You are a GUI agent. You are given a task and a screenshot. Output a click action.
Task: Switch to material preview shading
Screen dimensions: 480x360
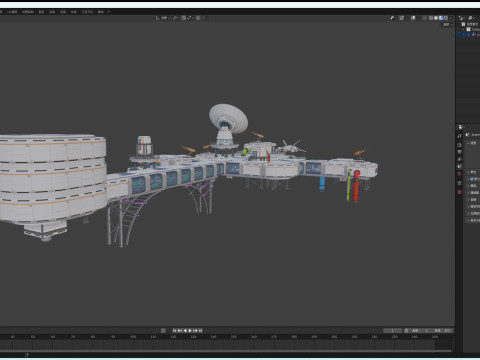coord(441,18)
